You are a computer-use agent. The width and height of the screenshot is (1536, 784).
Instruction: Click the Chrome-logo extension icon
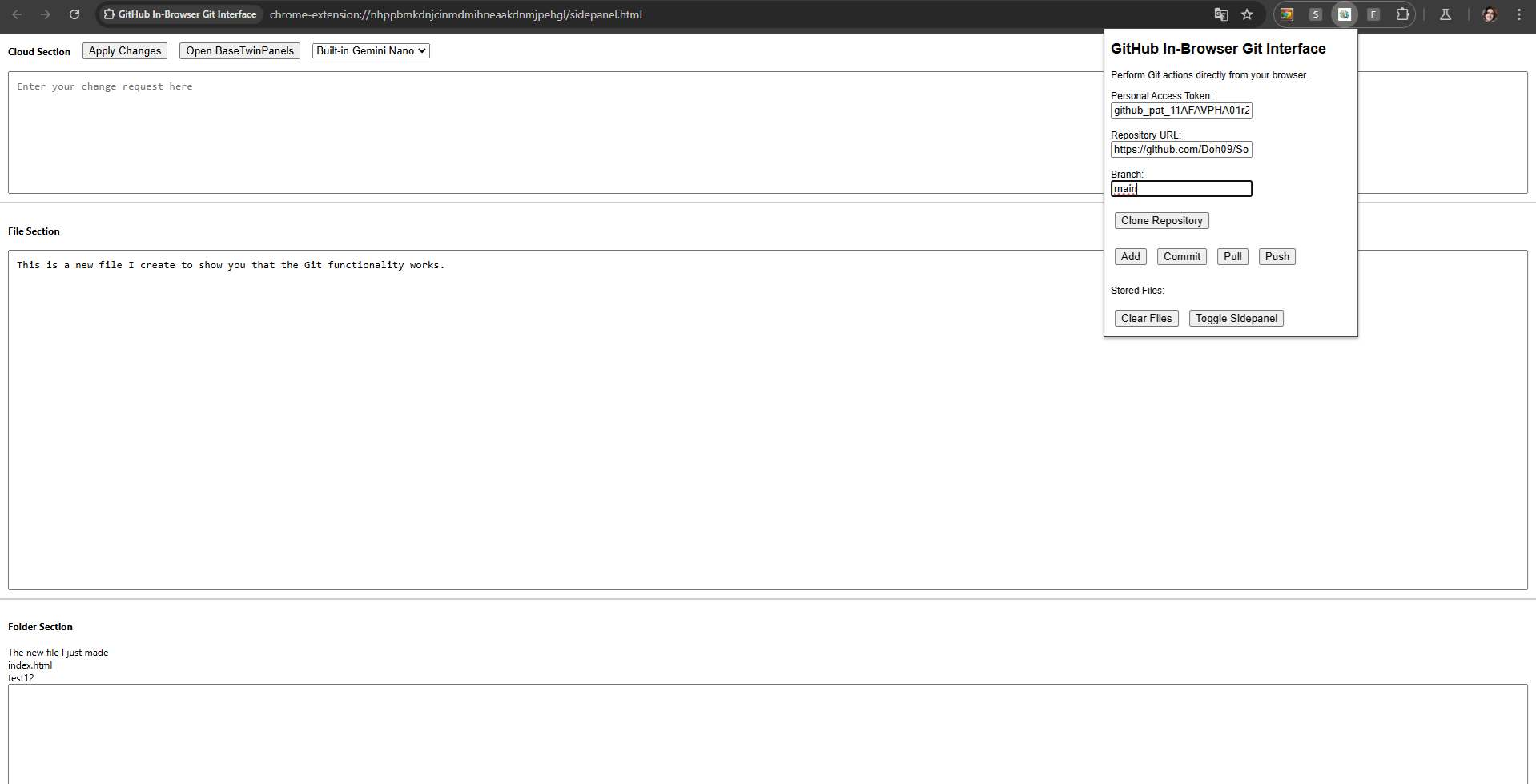pos(1287,14)
